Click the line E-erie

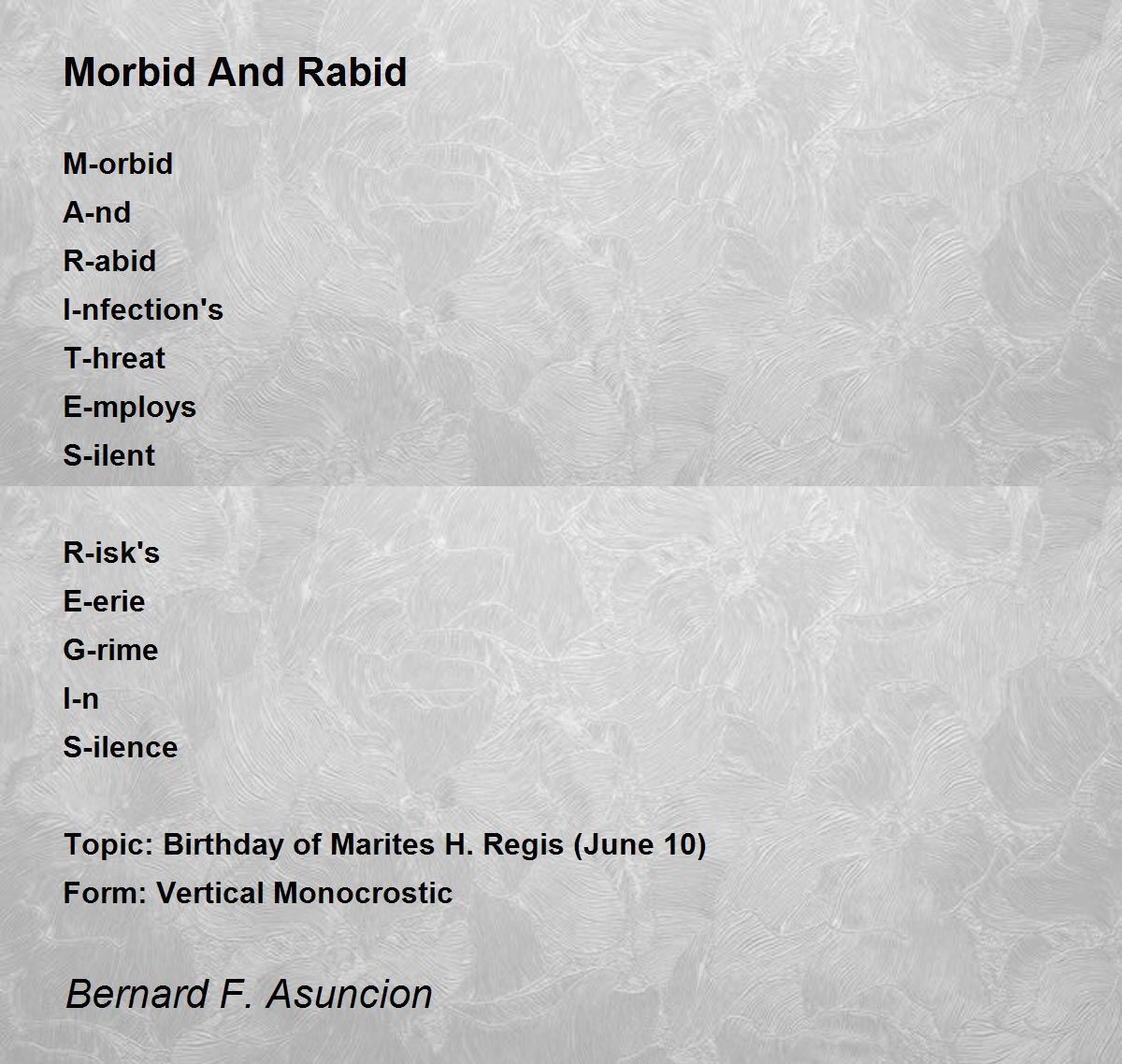(104, 601)
